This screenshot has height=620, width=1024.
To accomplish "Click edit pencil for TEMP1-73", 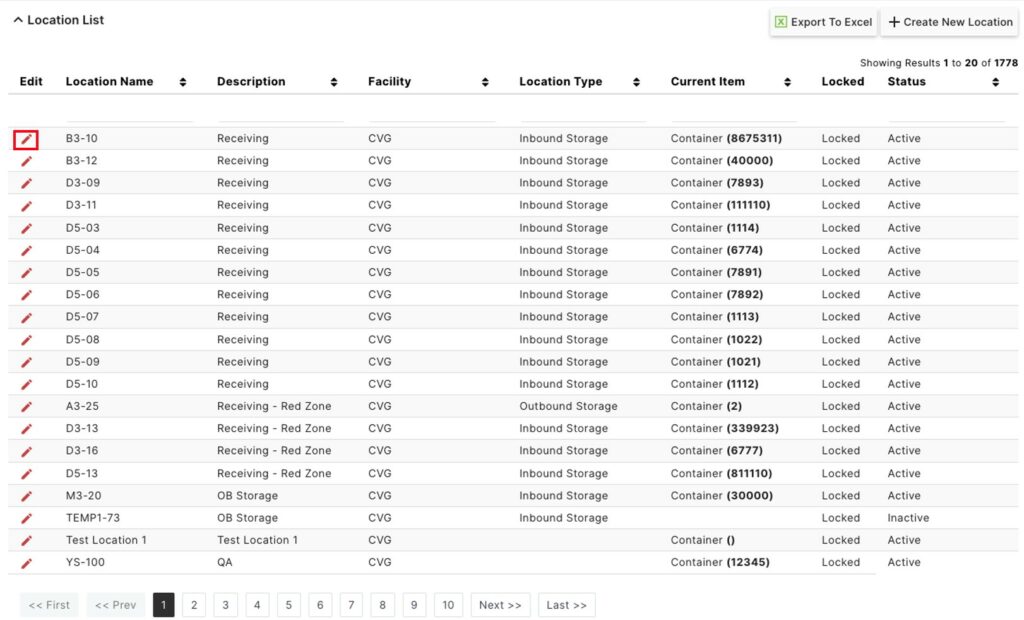I will [26, 518].
